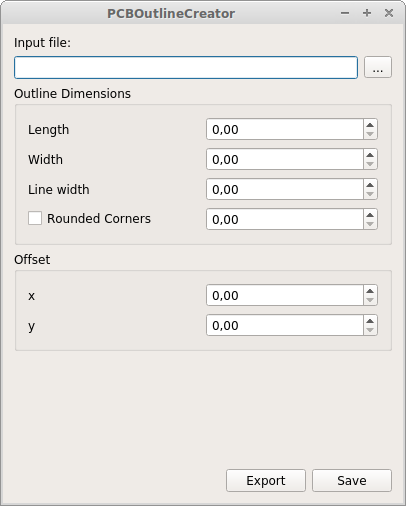Enable the Rounded Corners checkbox
Image resolution: width=406 pixels, height=506 pixels.
coord(35,218)
